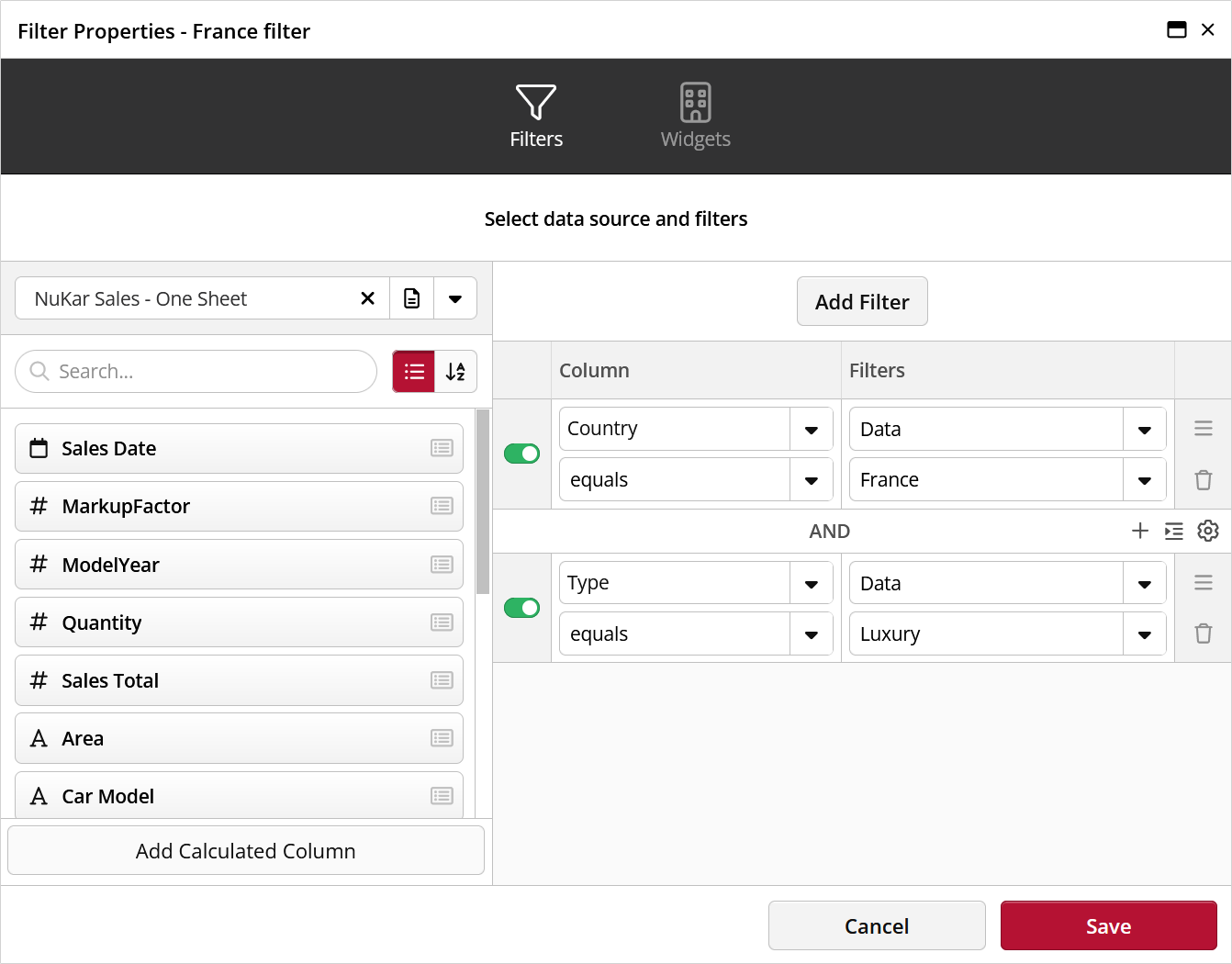Image resolution: width=1232 pixels, height=964 pixels.
Task: Click the MarkupFactor details icon
Action: click(442, 506)
